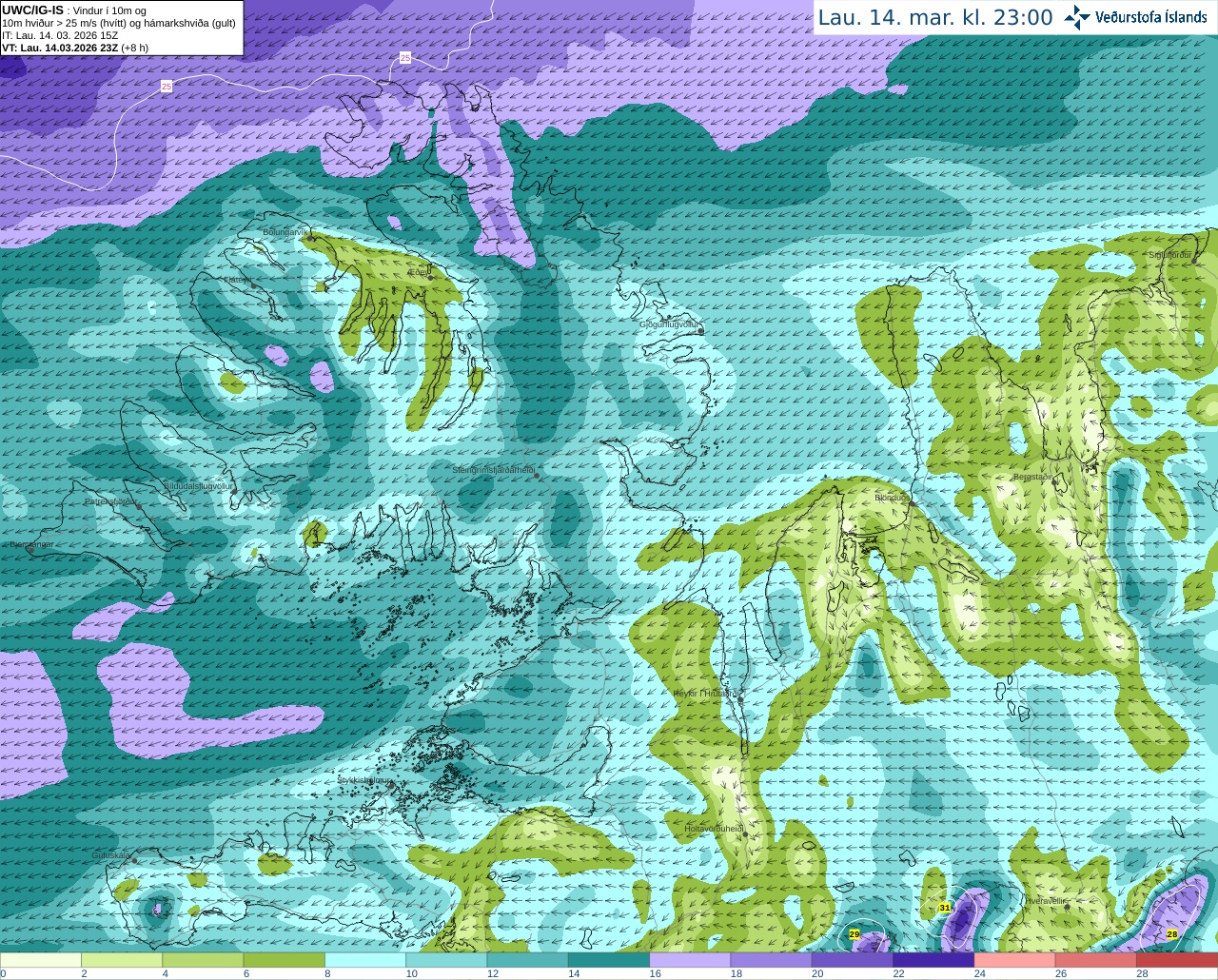
Task: Click the yellow gust marker 29
Action: [855, 935]
